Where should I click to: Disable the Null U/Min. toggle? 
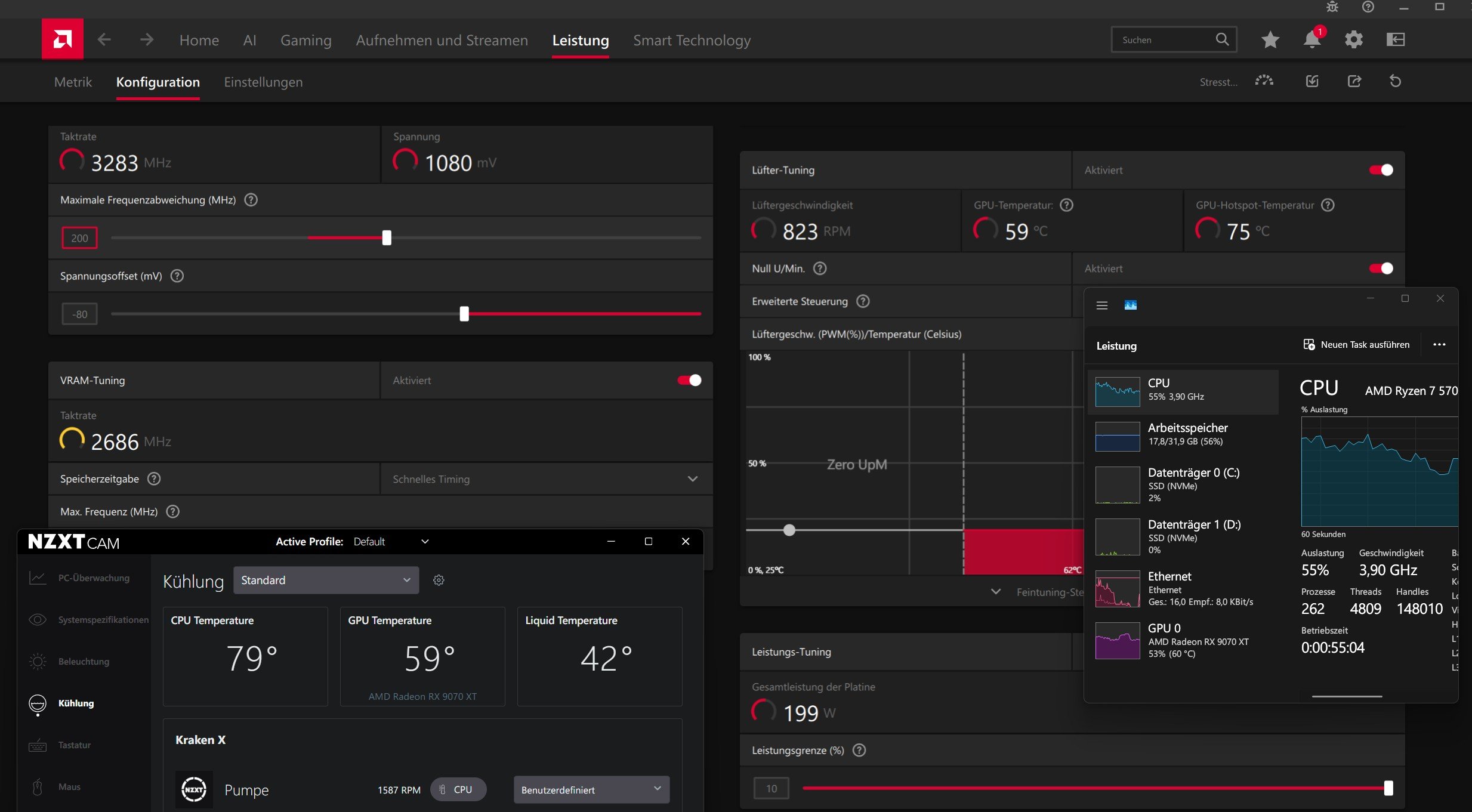coord(1381,268)
